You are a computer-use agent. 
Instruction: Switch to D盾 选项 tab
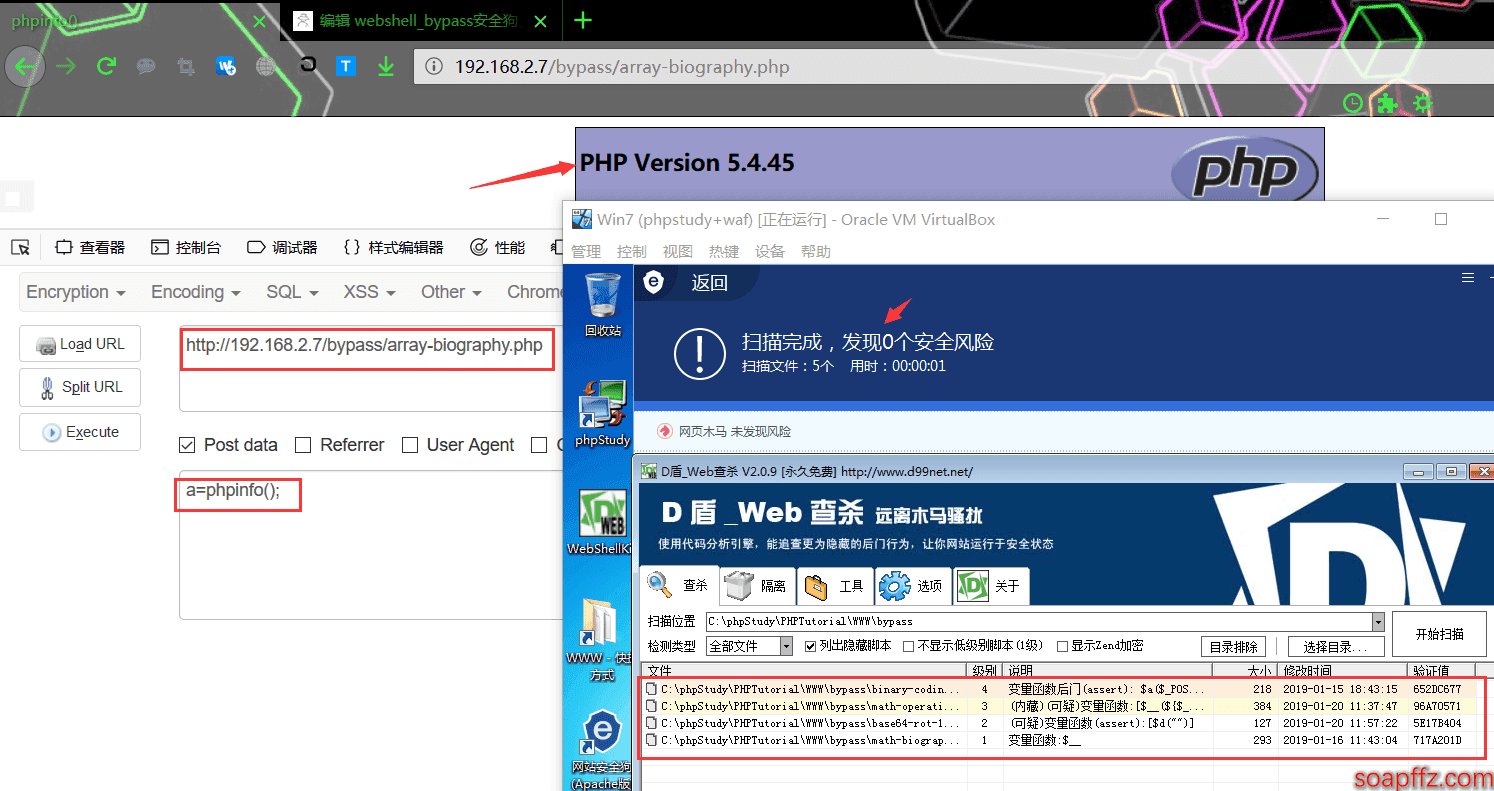[913, 585]
